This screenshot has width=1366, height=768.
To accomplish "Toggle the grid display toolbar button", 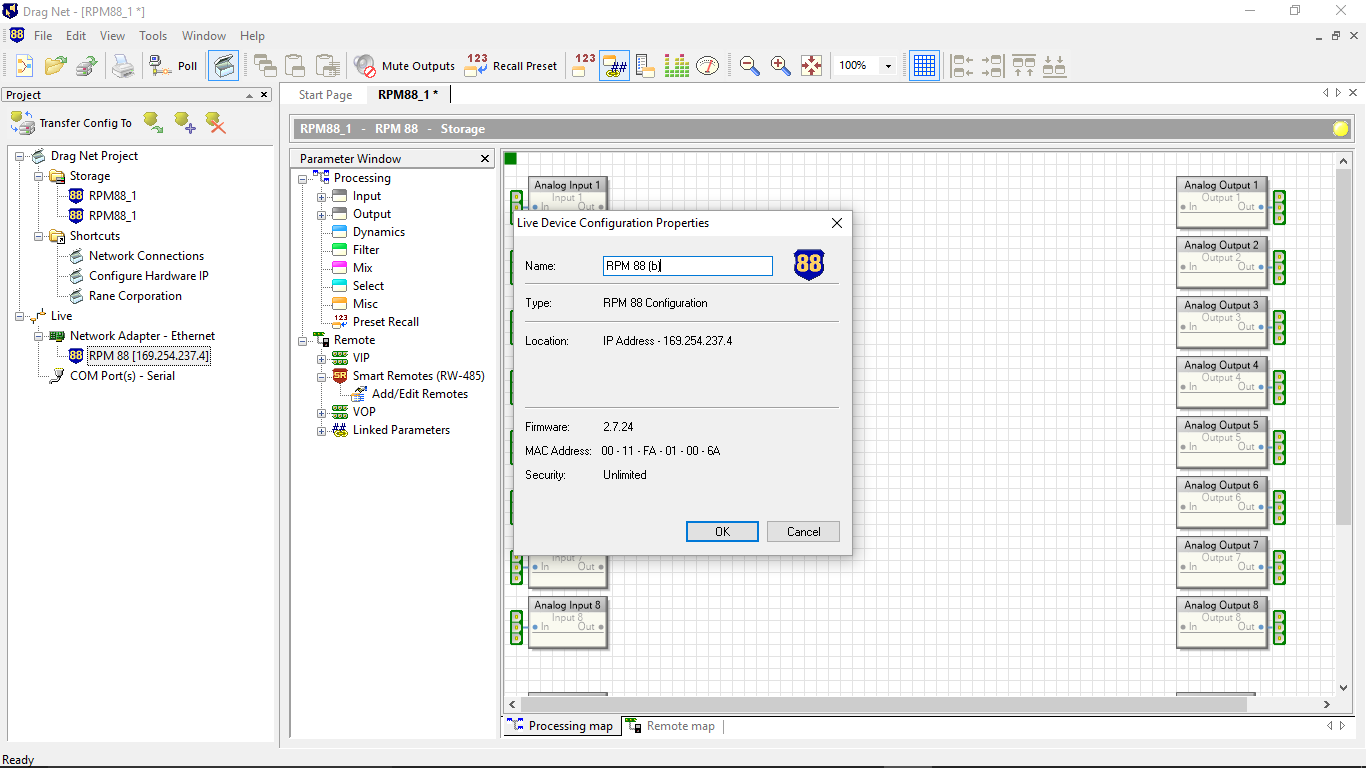I will (x=925, y=66).
